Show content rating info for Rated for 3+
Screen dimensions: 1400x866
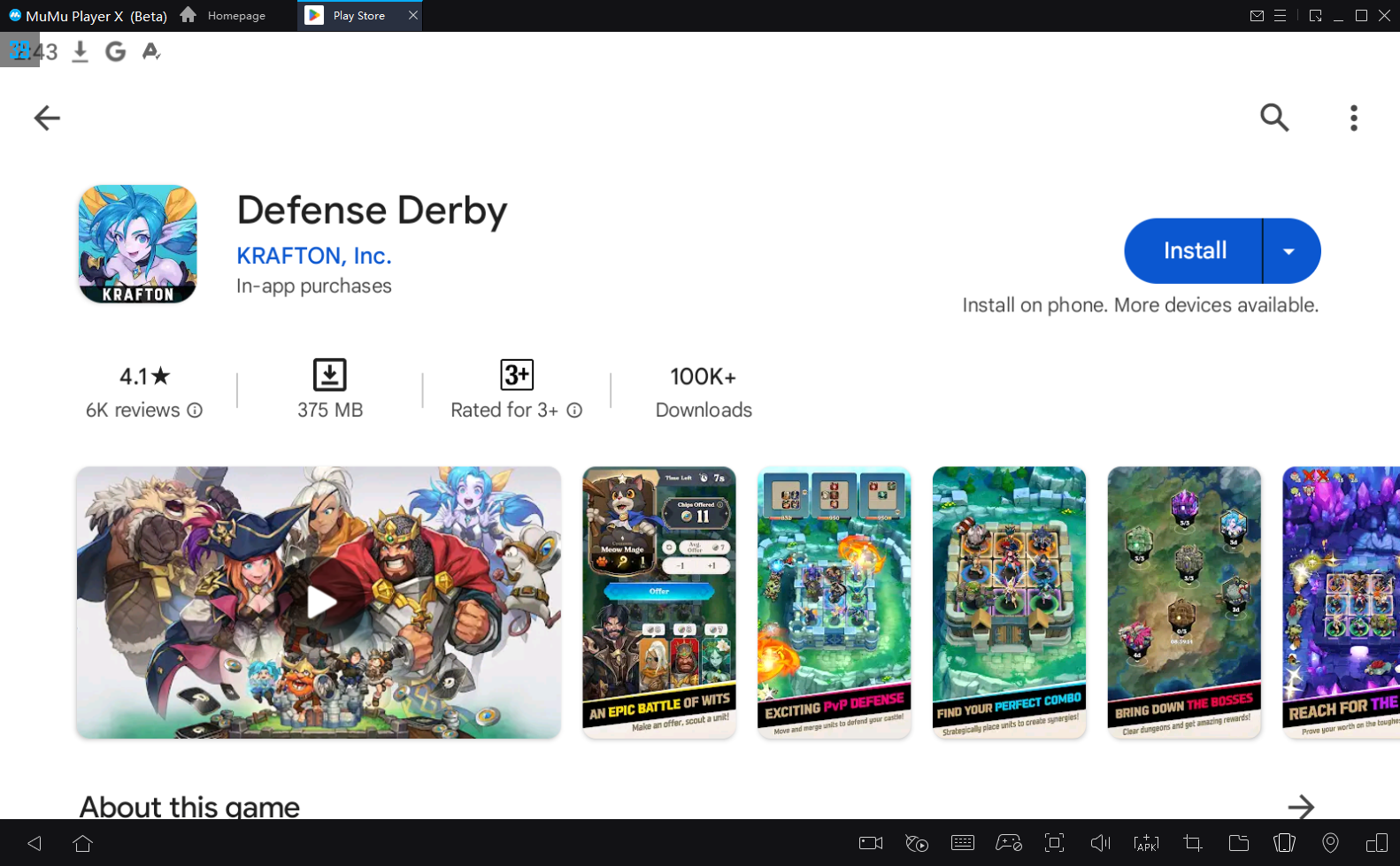[574, 410]
